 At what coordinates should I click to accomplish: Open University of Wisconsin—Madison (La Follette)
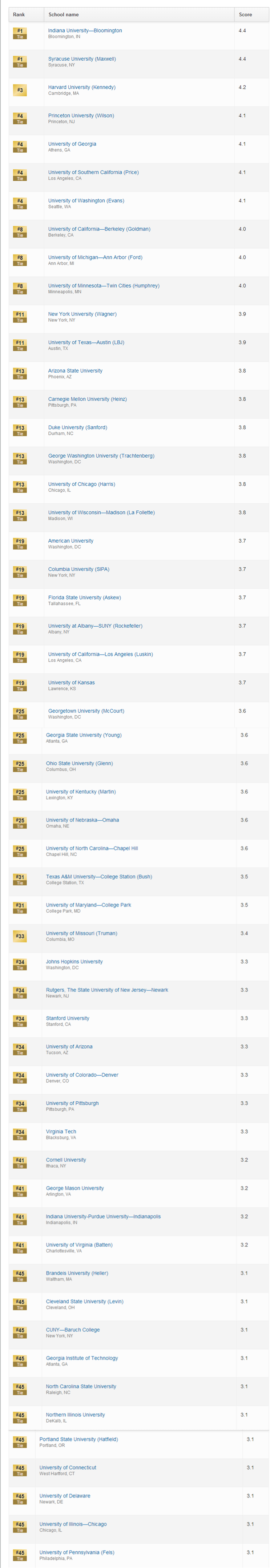[x=101, y=512]
